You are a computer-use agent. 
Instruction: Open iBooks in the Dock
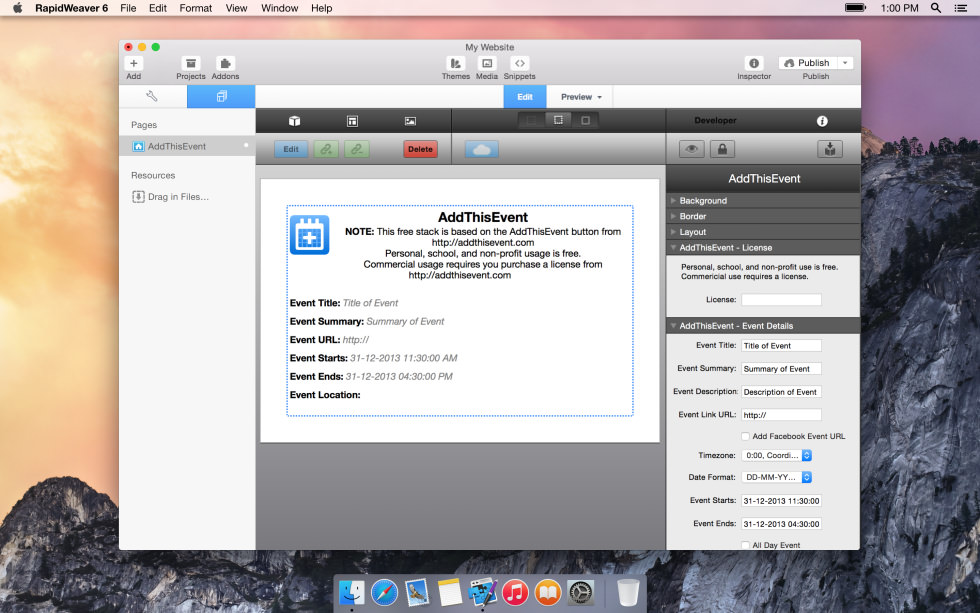(x=548, y=592)
